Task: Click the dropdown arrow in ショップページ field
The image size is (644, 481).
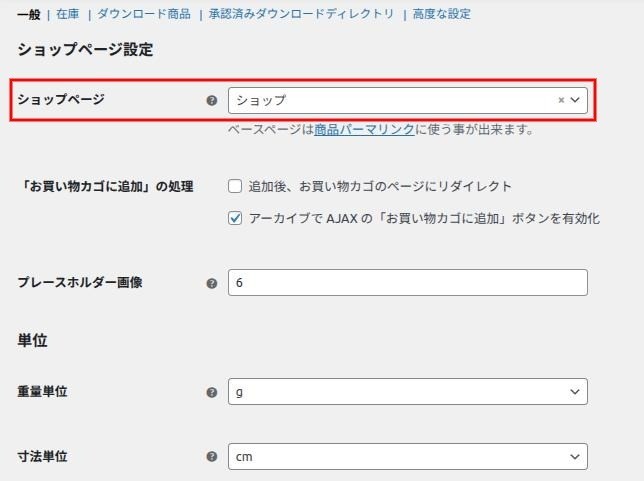Action: pos(576,100)
